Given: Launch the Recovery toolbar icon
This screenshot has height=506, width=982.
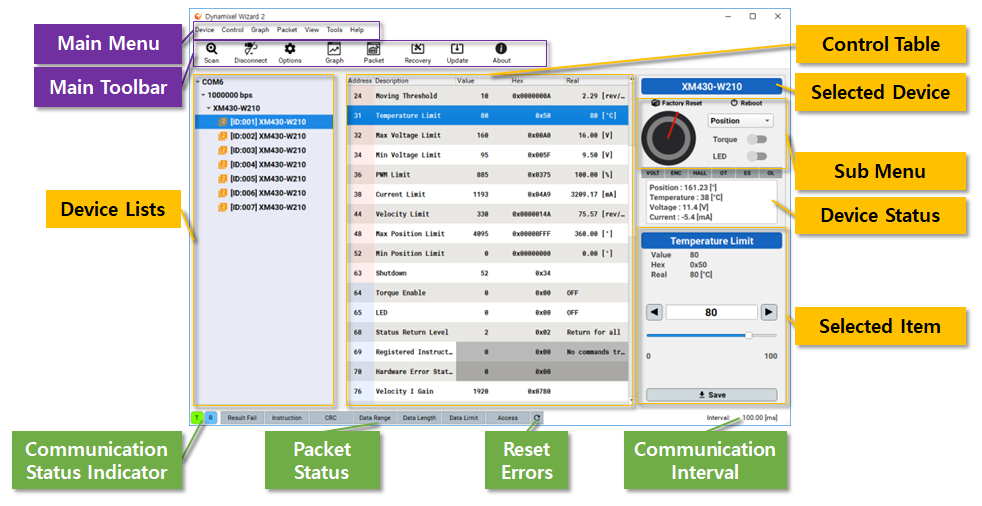Looking at the screenshot, I should coord(418,49).
